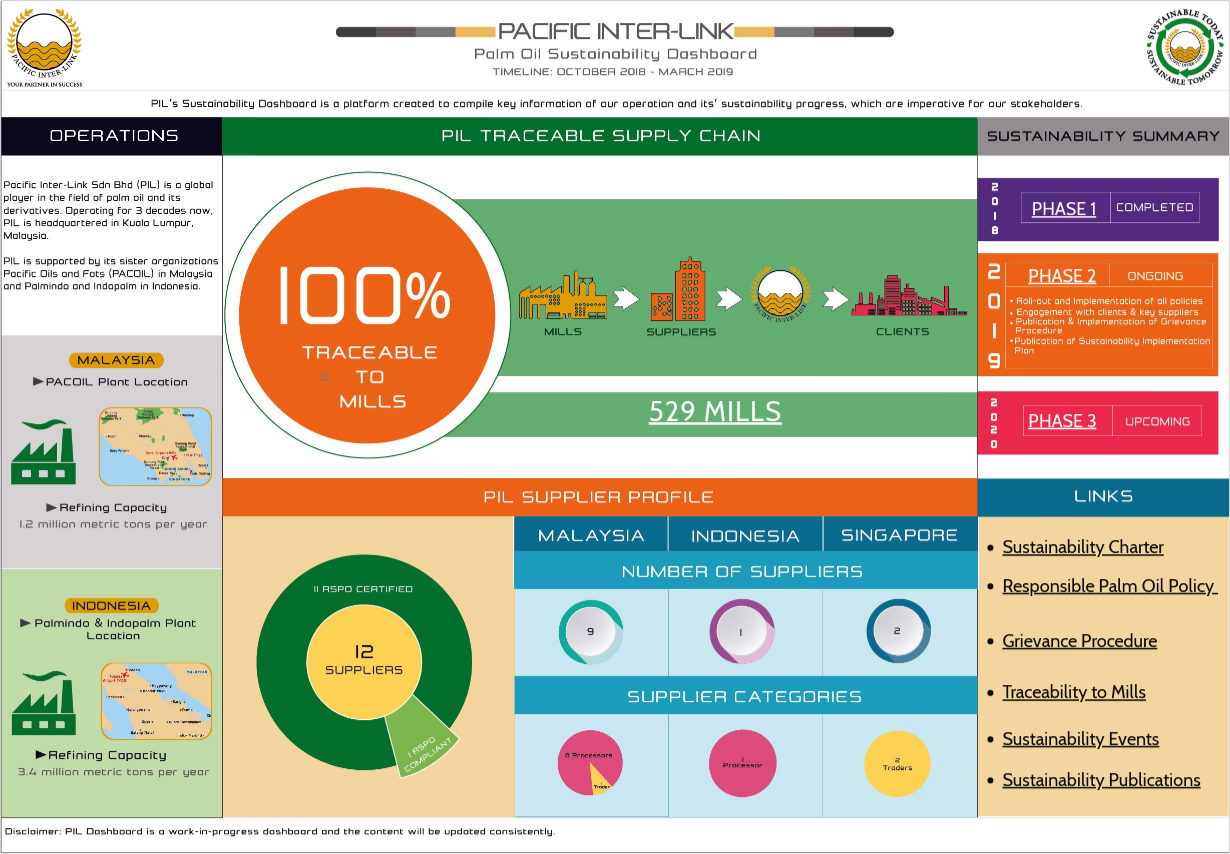Open the Sustainability Publications link
The image size is (1230, 854).
[x=1101, y=780]
